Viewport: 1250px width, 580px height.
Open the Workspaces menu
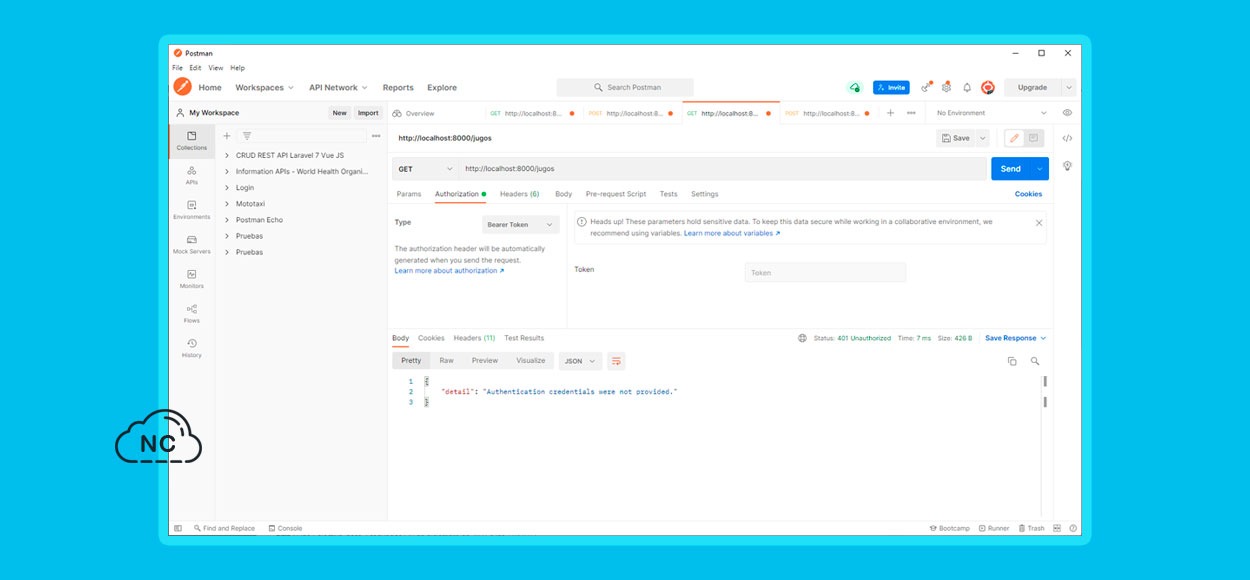tap(264, 87)
